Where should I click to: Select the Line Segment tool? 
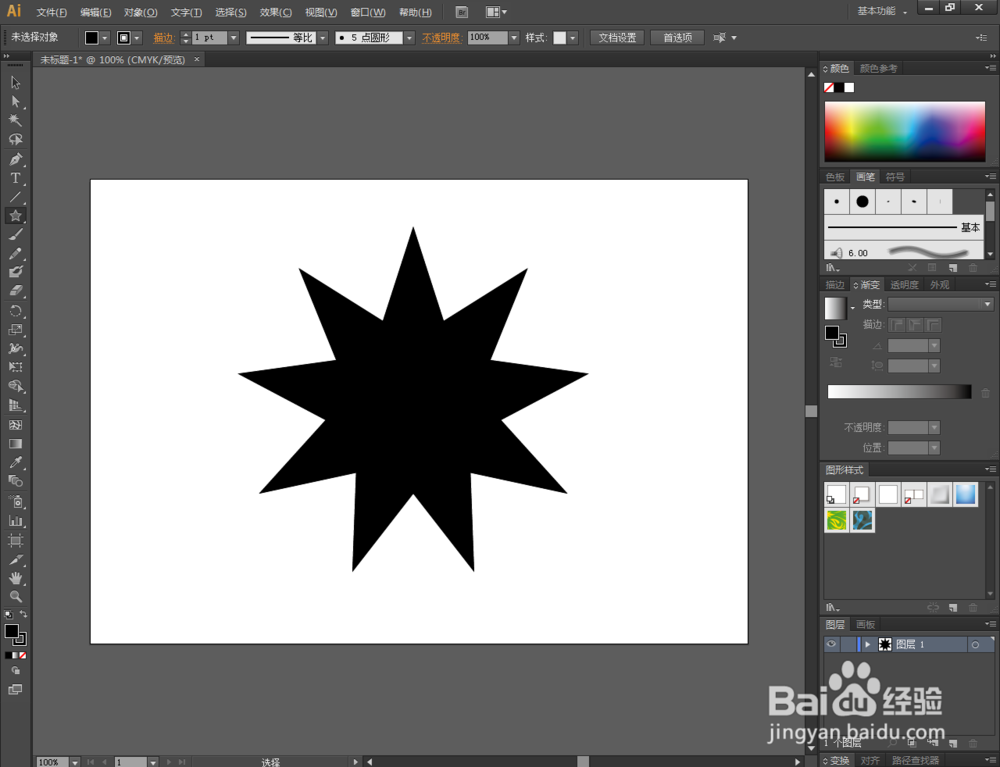click(x=15, y=197)
